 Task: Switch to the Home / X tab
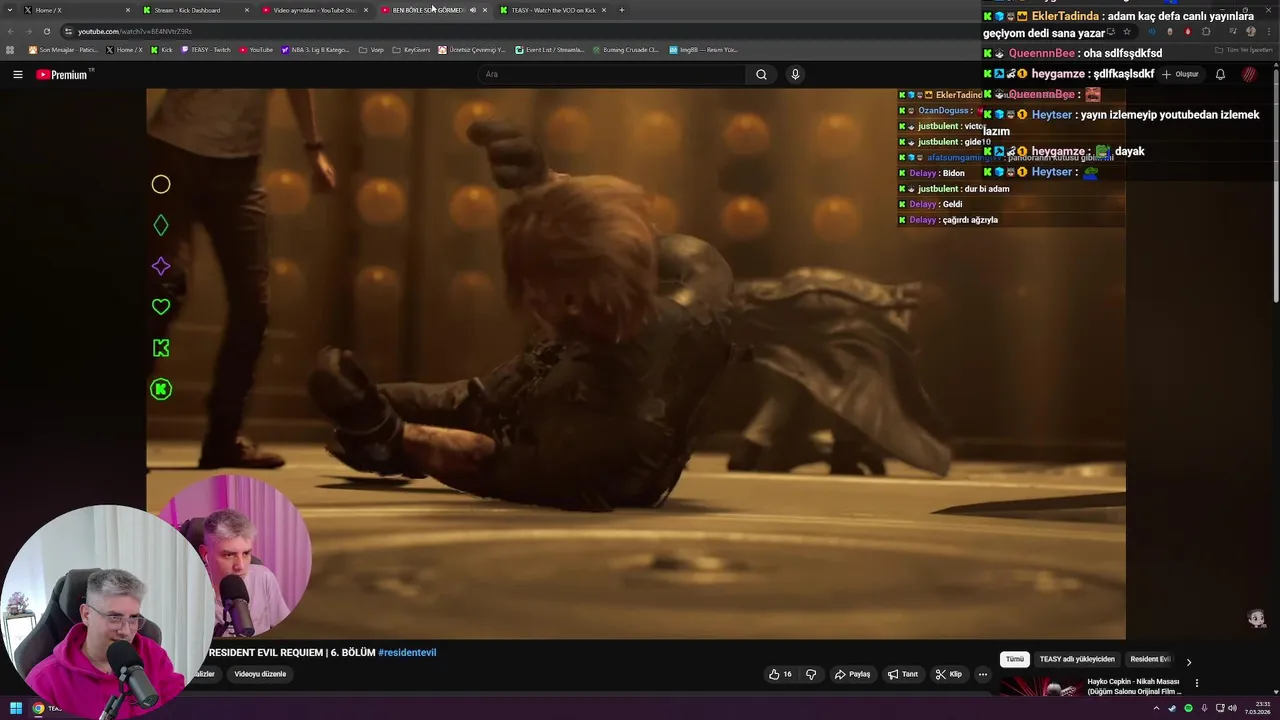tap(78, 10)
